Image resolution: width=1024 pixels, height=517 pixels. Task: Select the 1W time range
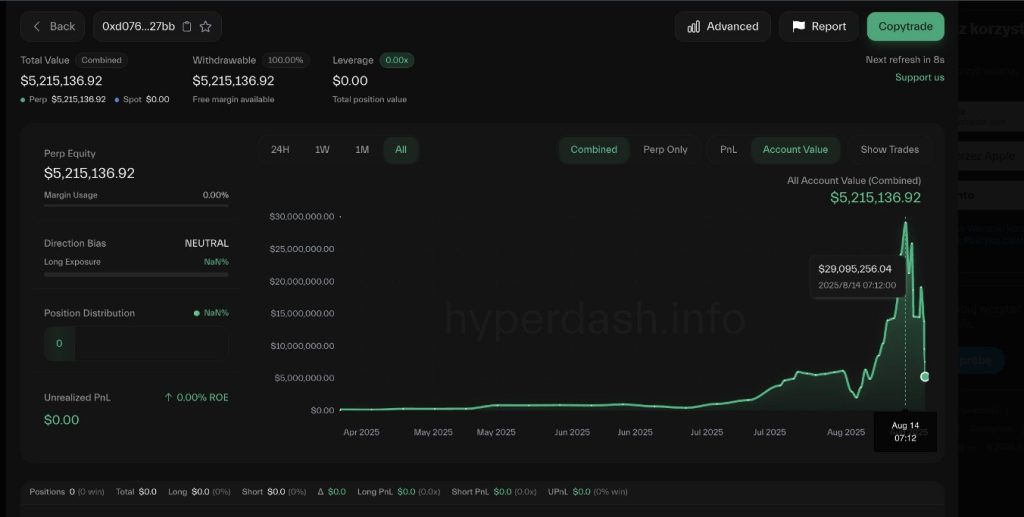pyautogui.click(x=322, y=149)
